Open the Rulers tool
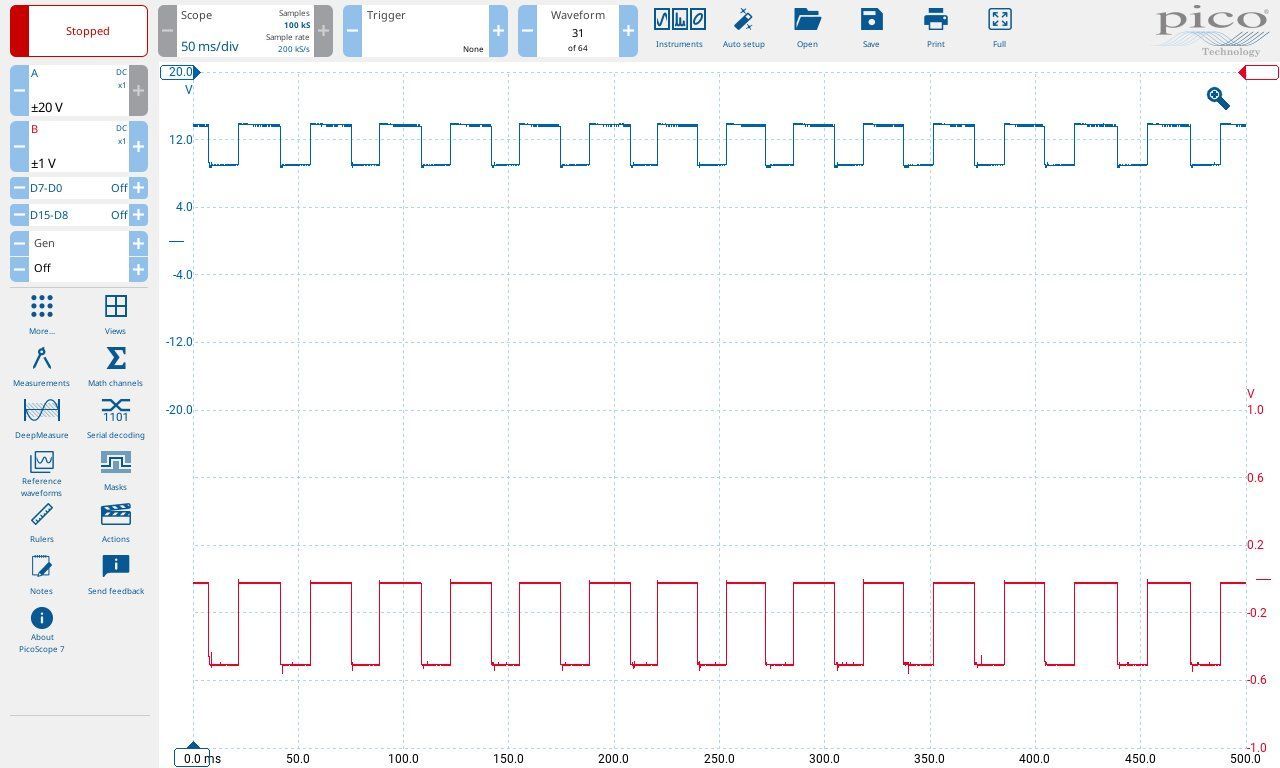The width and height of the screenshot is (1280, 768). [x=41, y=522]
